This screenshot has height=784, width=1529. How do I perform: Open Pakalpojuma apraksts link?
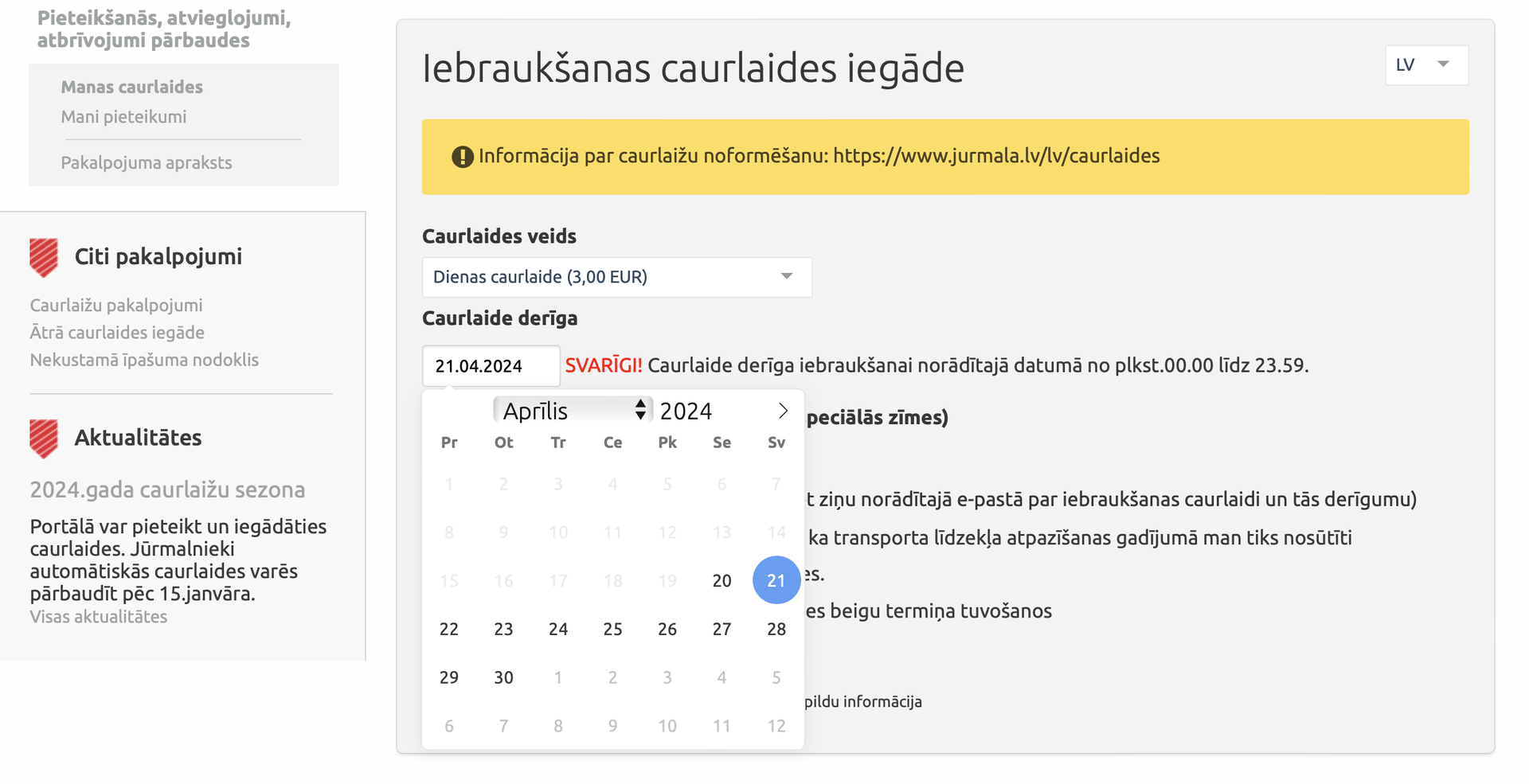tap(147, 162)
